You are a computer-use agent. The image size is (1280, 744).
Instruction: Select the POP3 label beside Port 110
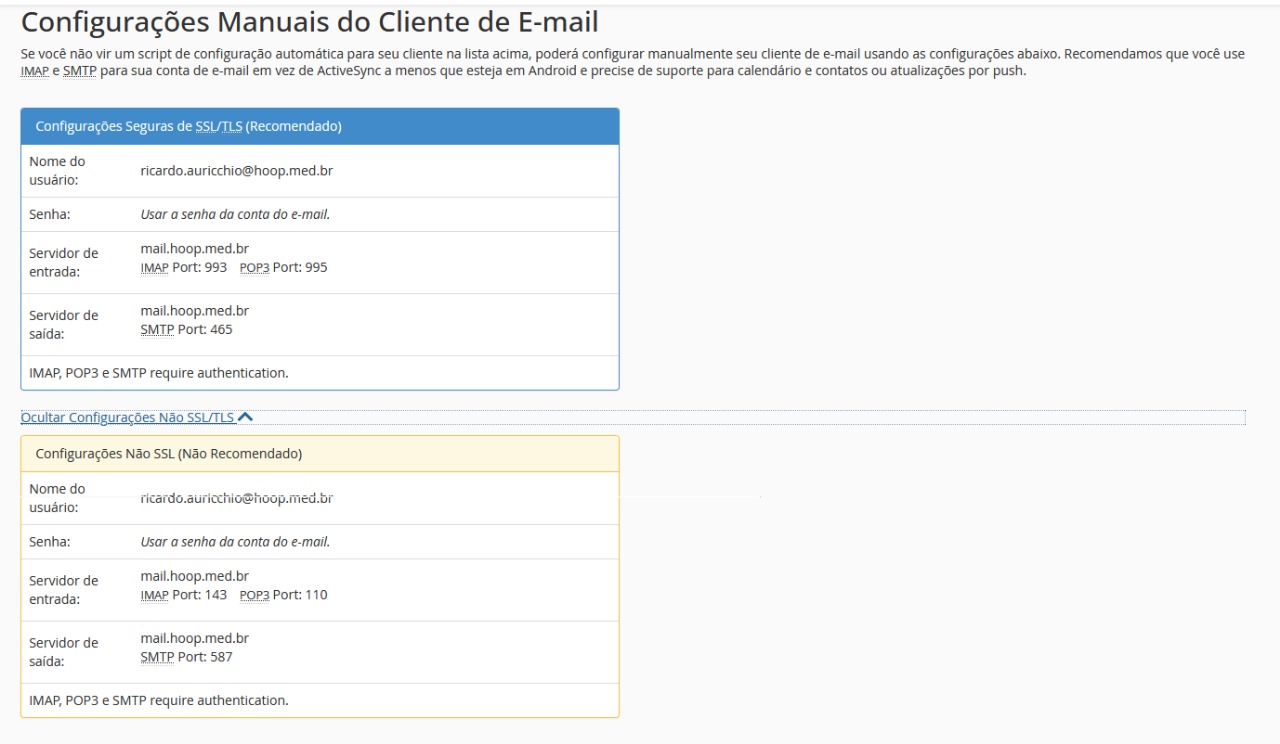coord(255,596)
